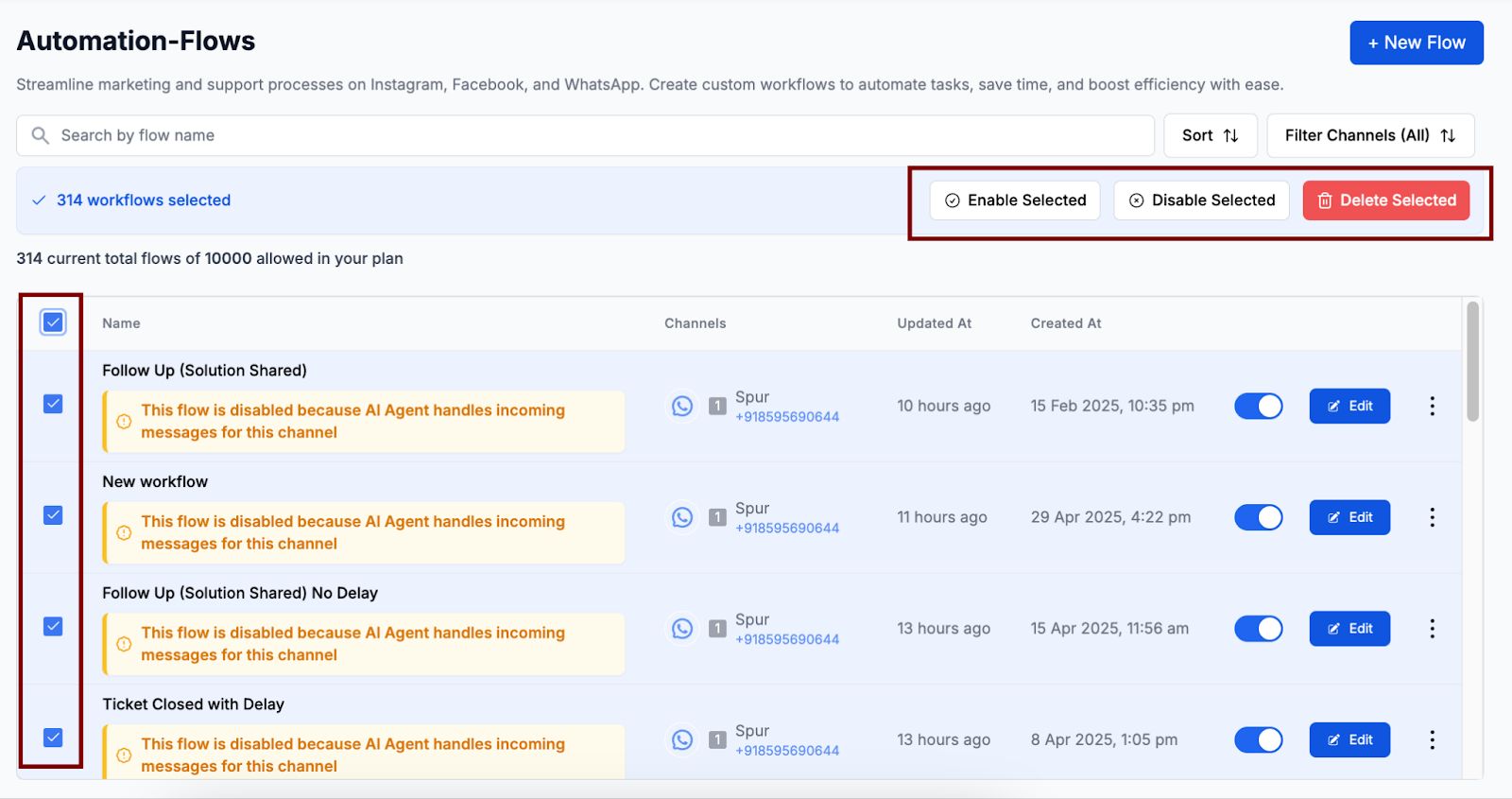1512x799 pixels.
Task: Toggle off the Follow Up (Solution Shared) flow
Action: (1258, 406)
